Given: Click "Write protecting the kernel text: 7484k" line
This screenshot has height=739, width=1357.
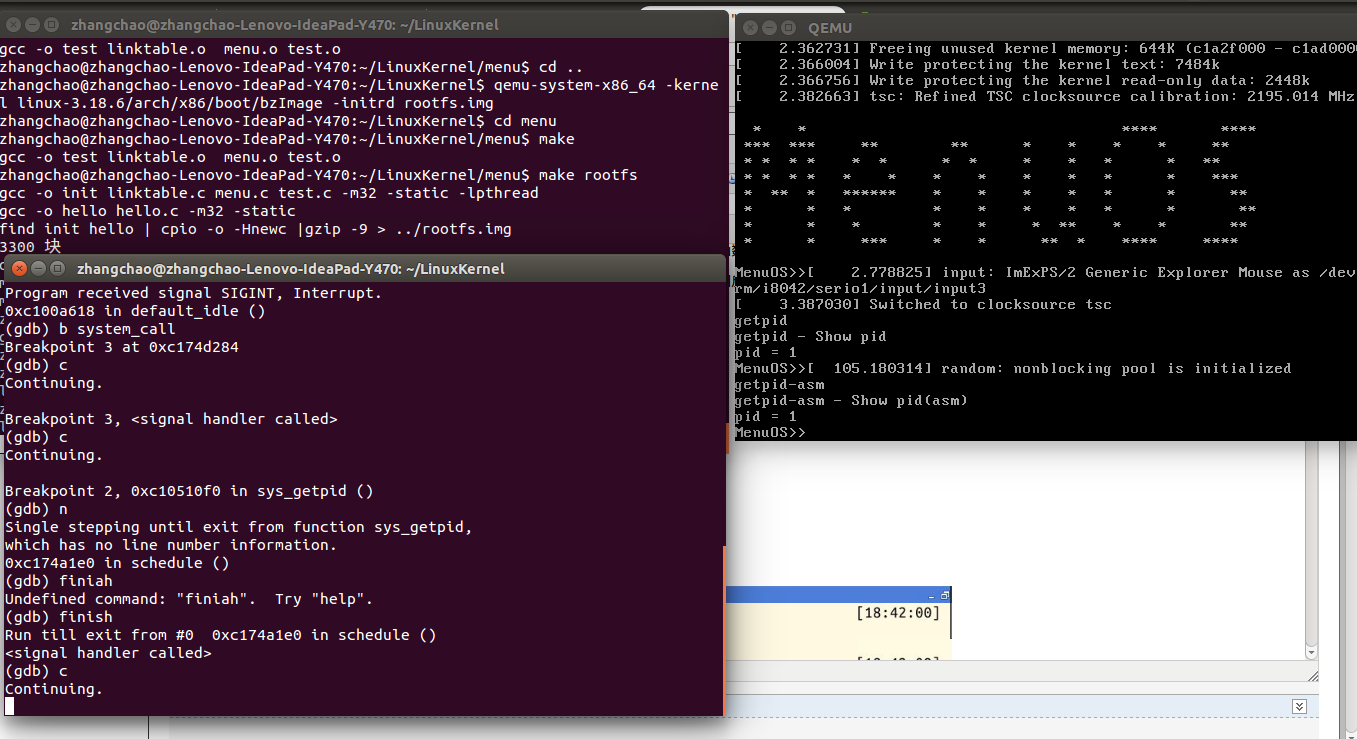Looking at the screenshot, I should tap(977, 64).
